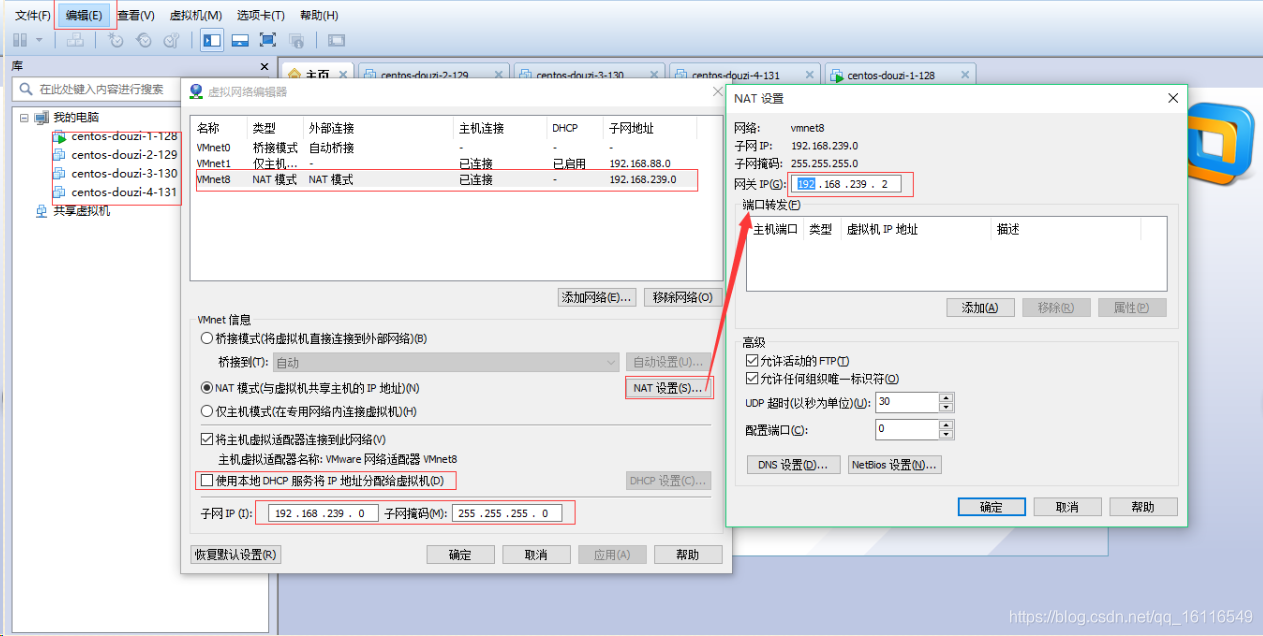The image size is (1263, 636).
Task: Select NAT 模式 radio button
Action: pos(207,388)
